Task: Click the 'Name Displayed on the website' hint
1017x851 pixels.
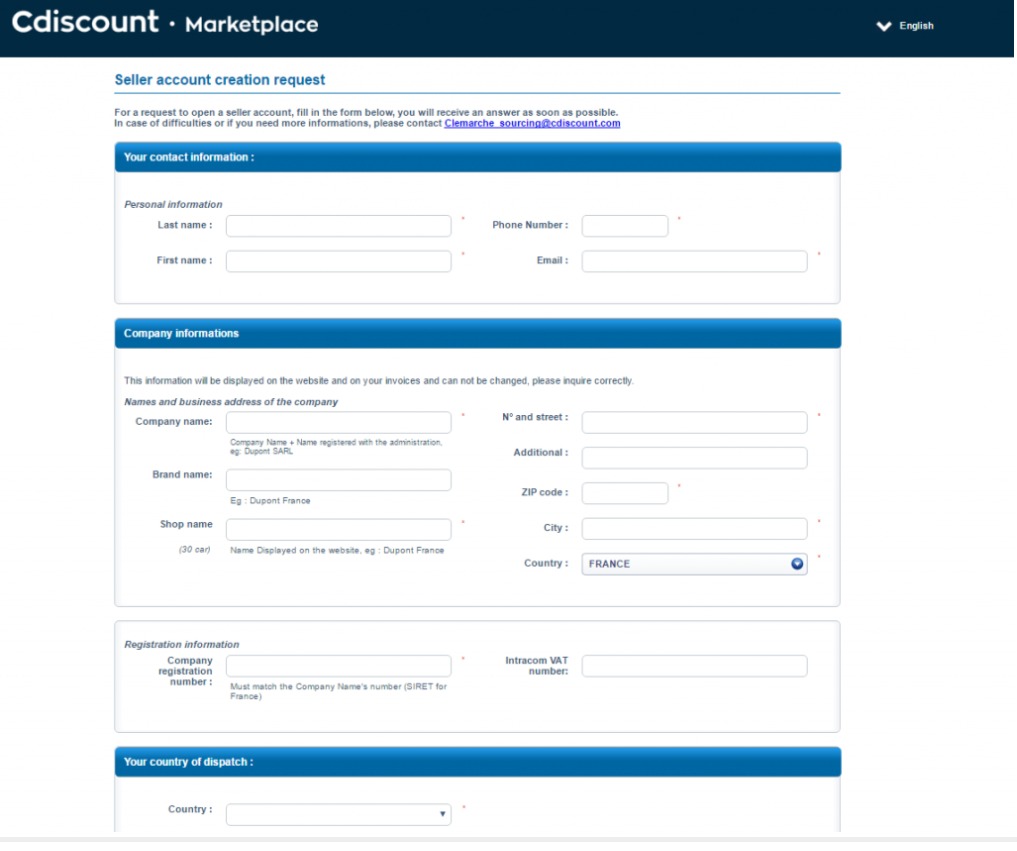Action: [x=337, y=551]
